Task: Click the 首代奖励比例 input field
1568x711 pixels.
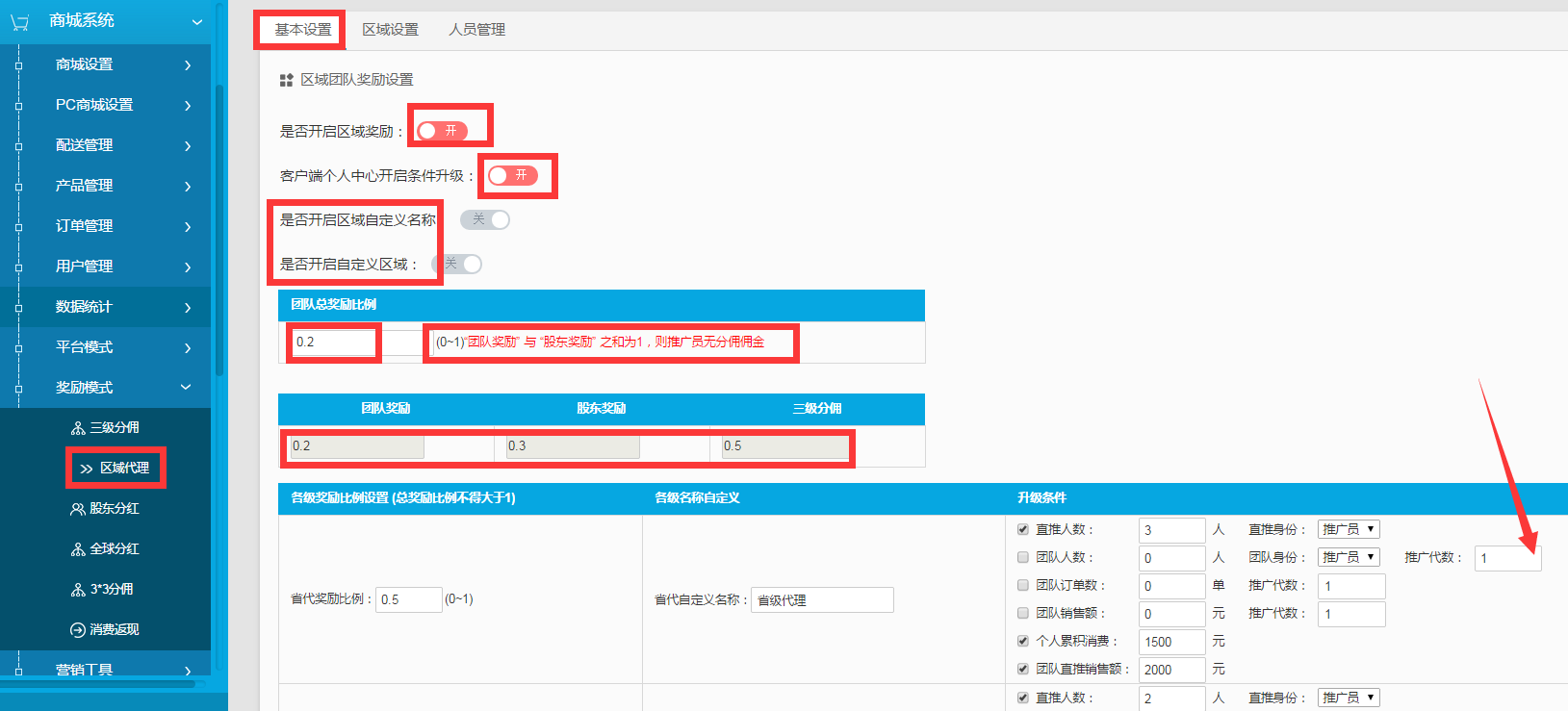Action: [409, 599]
